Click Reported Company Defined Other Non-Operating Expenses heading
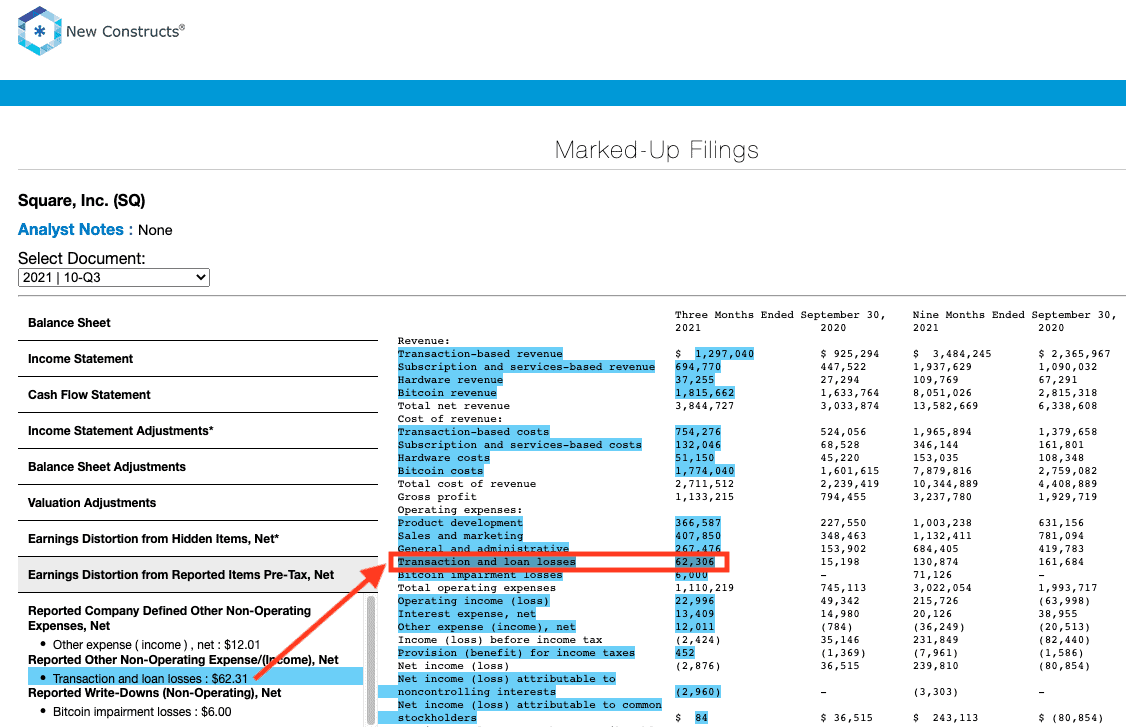 [x=169, y=618]
